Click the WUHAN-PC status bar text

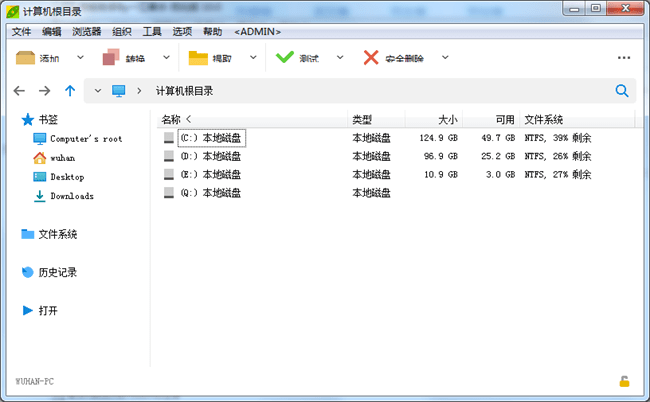34,381
